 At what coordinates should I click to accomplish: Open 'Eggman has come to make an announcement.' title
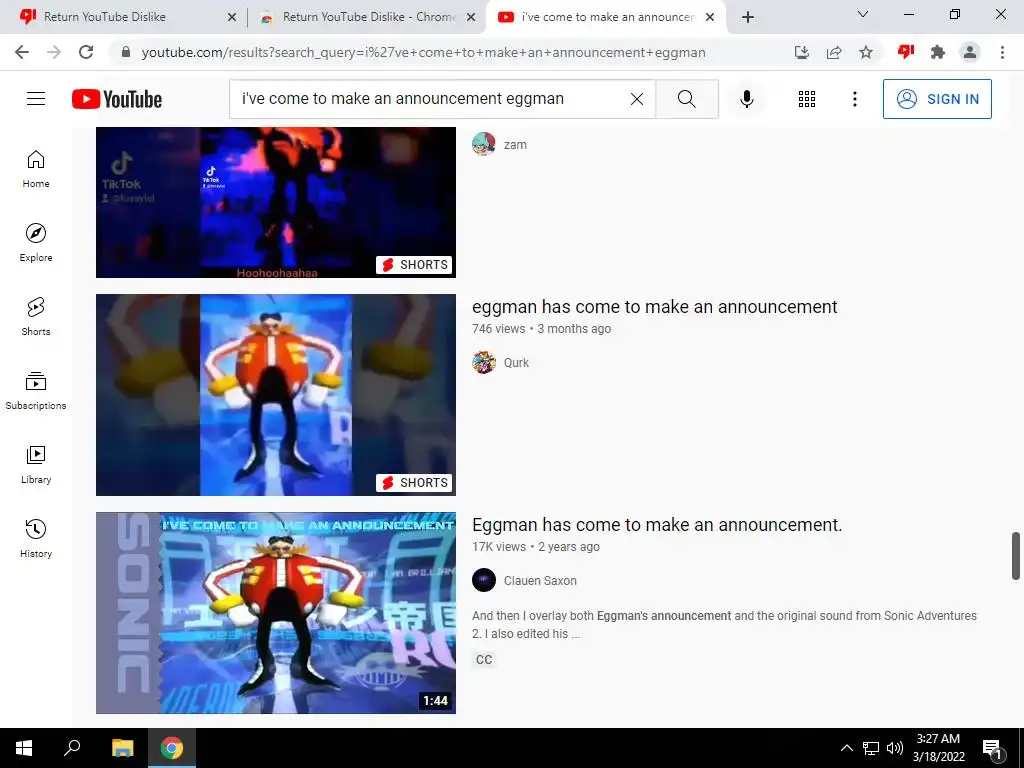pos(657,525)
